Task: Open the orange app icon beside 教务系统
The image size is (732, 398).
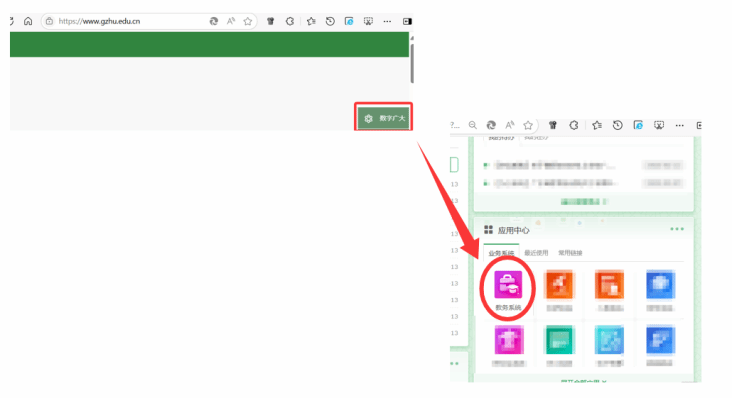Action: coord(559,284)
